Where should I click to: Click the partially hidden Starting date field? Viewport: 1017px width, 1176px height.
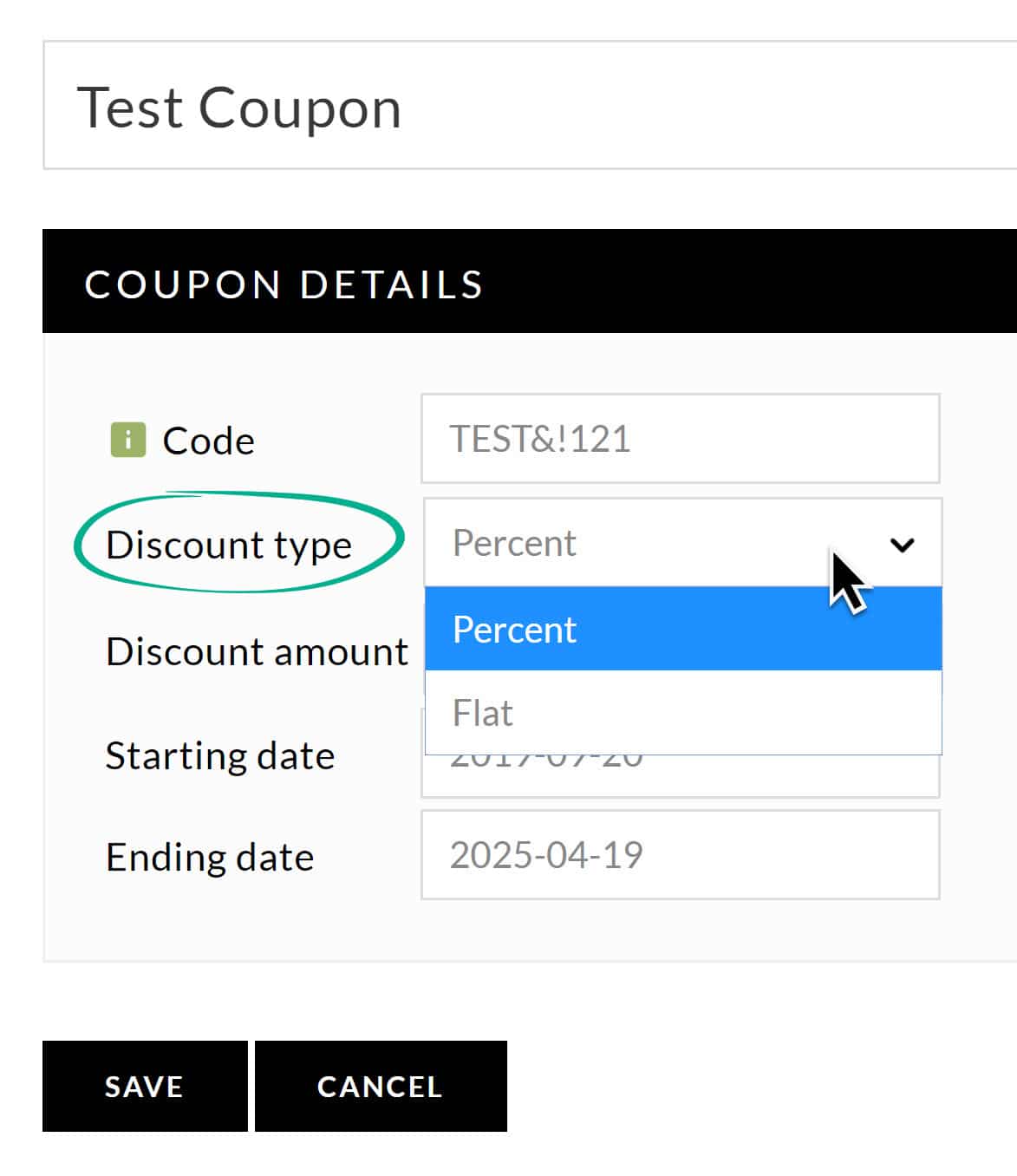click(681, 775)
